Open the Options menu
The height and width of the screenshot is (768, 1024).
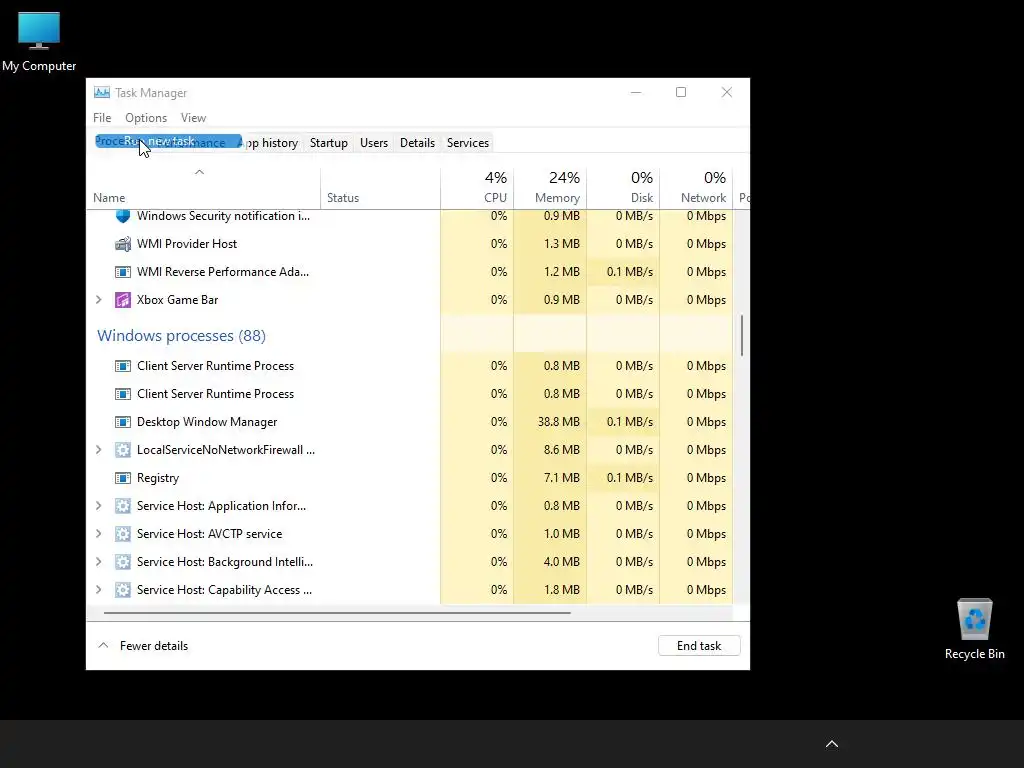146,118
